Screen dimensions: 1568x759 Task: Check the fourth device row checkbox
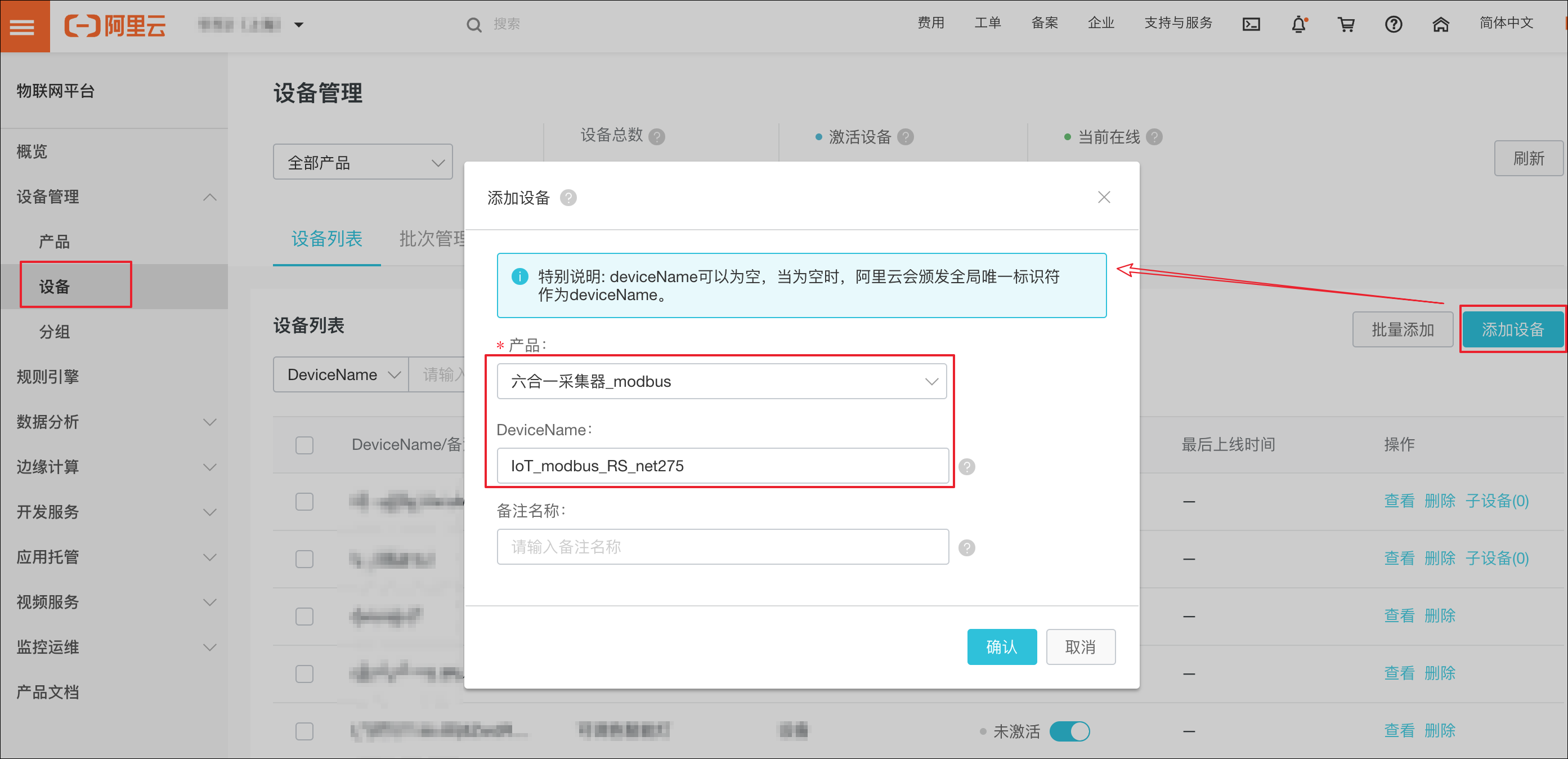(x=304, y=673)
